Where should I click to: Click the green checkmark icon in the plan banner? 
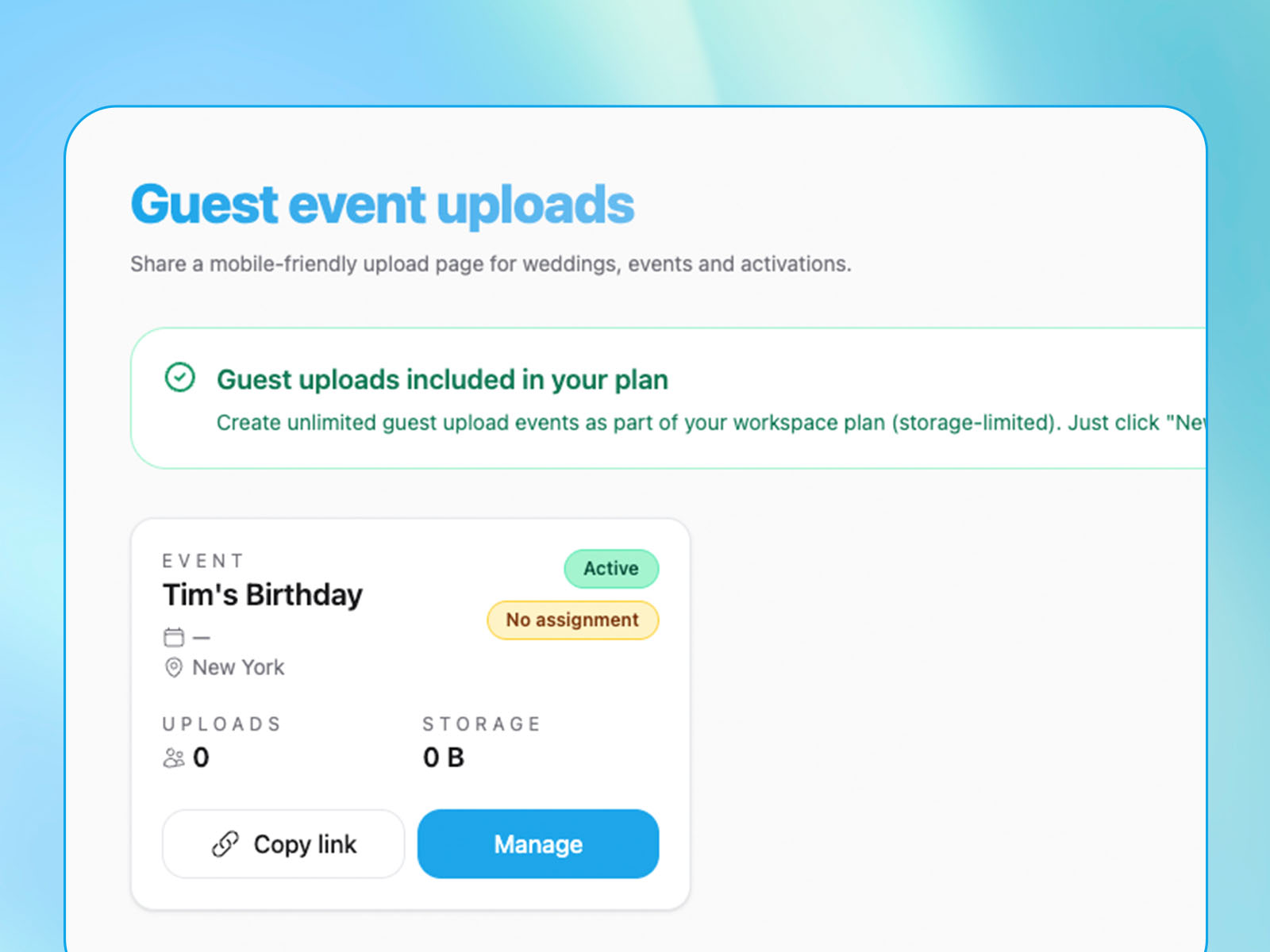[180, 378]
